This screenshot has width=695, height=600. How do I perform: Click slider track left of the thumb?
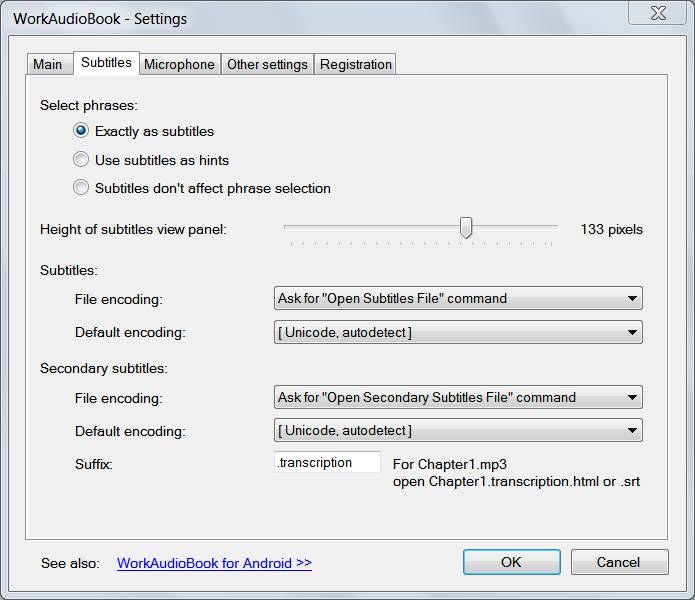[x=370, y=229]
